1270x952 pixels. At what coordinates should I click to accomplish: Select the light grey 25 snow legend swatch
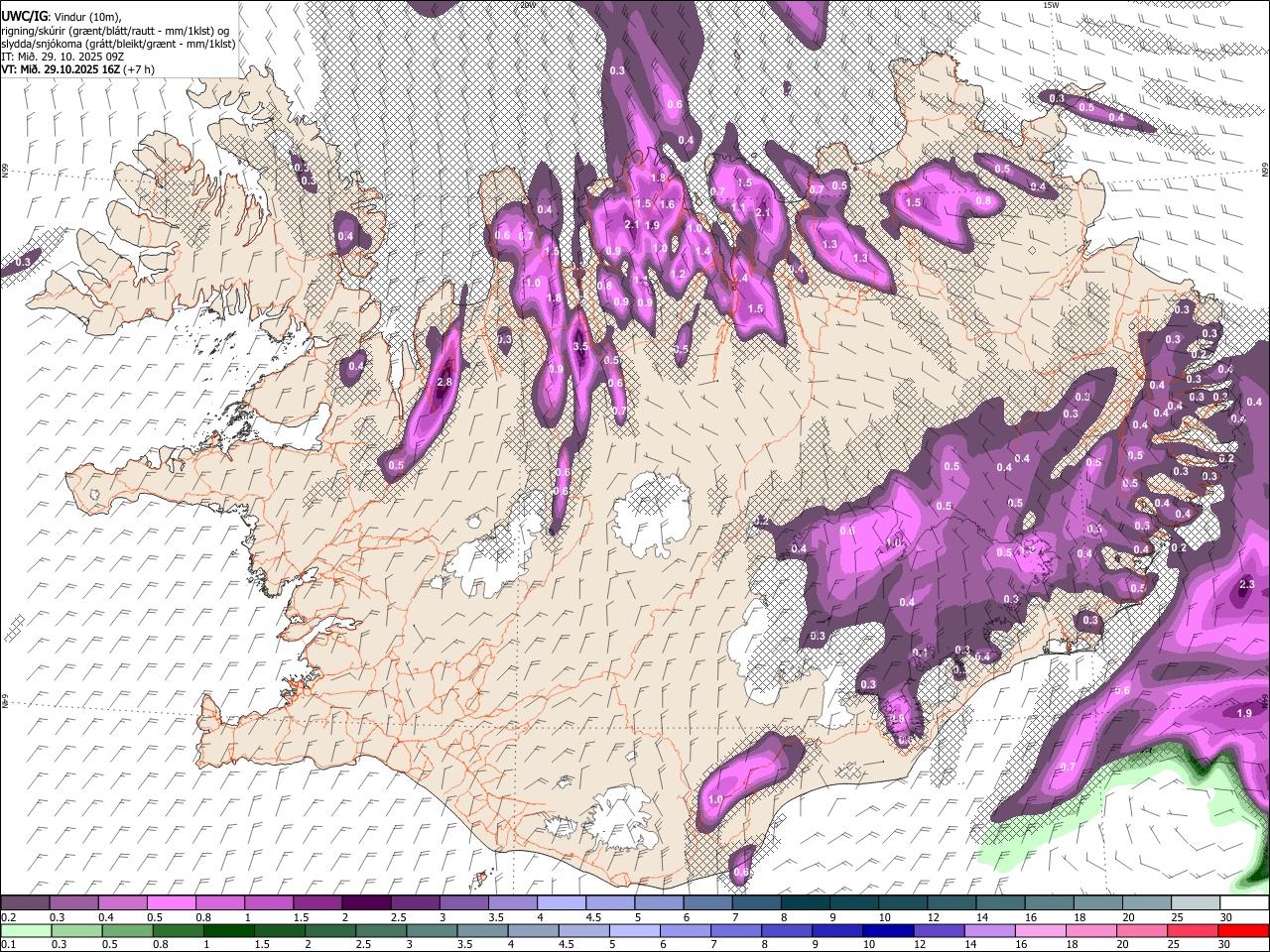coord(1196,902)
